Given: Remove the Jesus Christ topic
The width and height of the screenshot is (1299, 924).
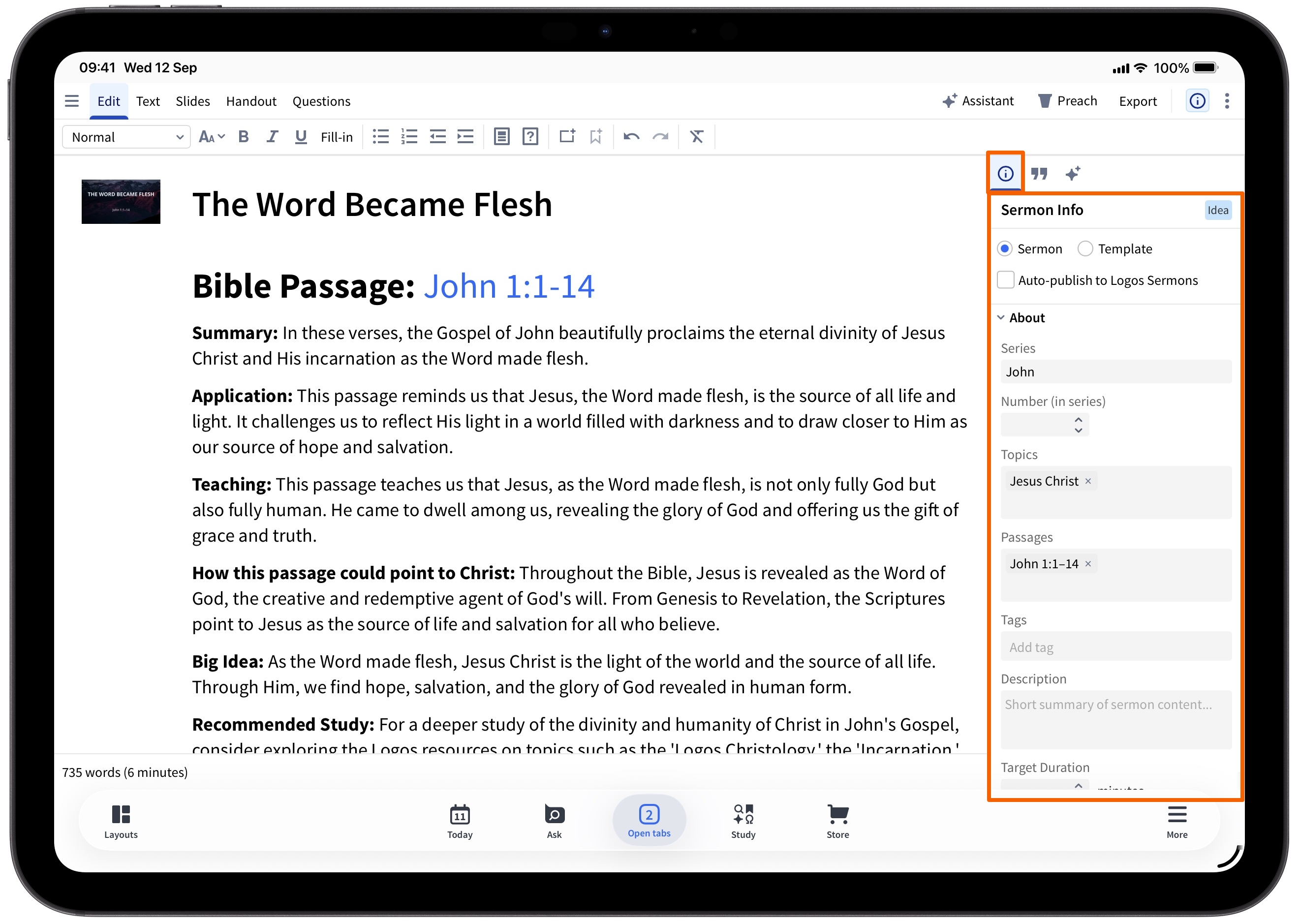Looking at the screenshot, I should coord(1088,482).
